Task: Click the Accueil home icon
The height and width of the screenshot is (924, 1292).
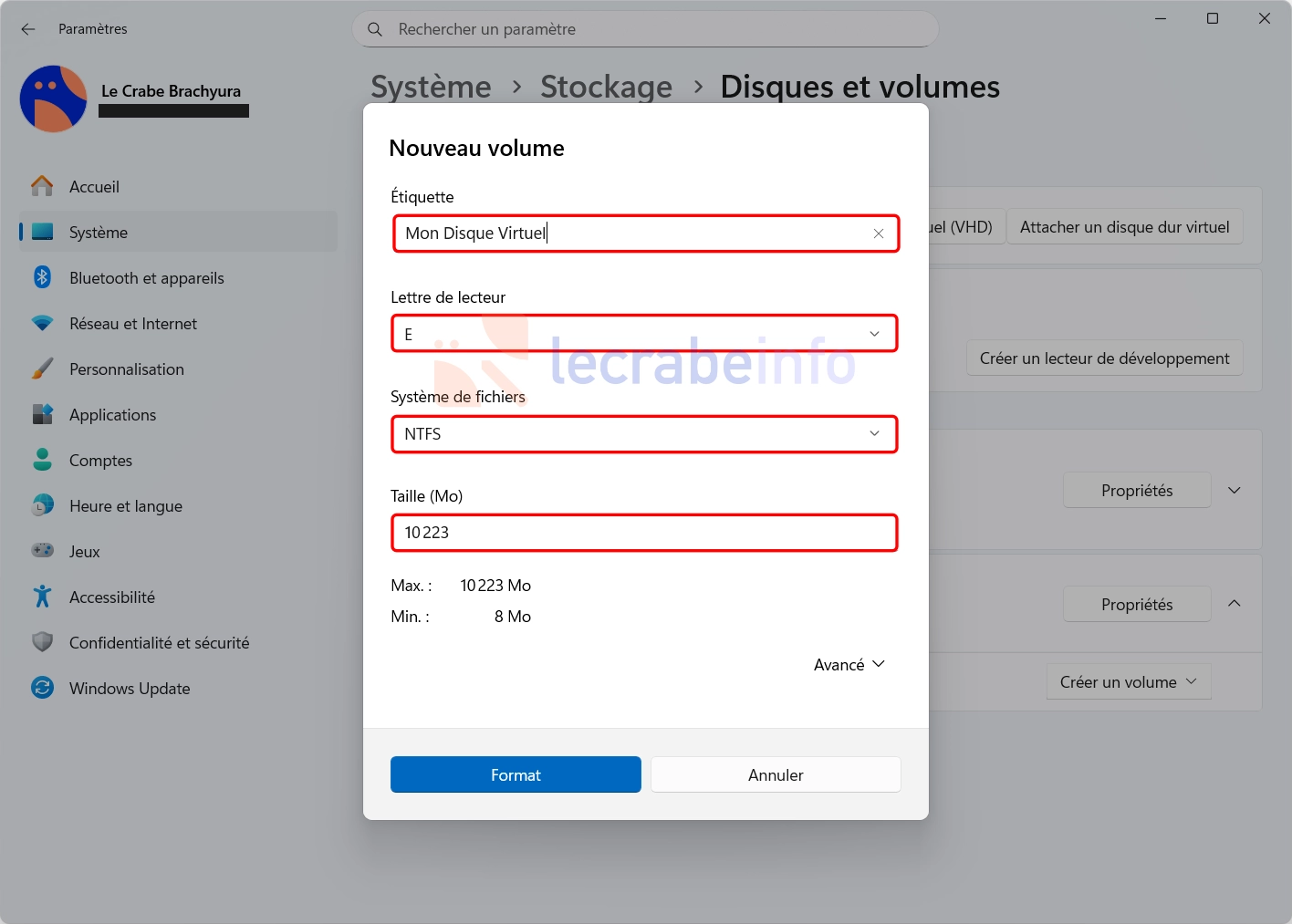Action: point(42,186)
